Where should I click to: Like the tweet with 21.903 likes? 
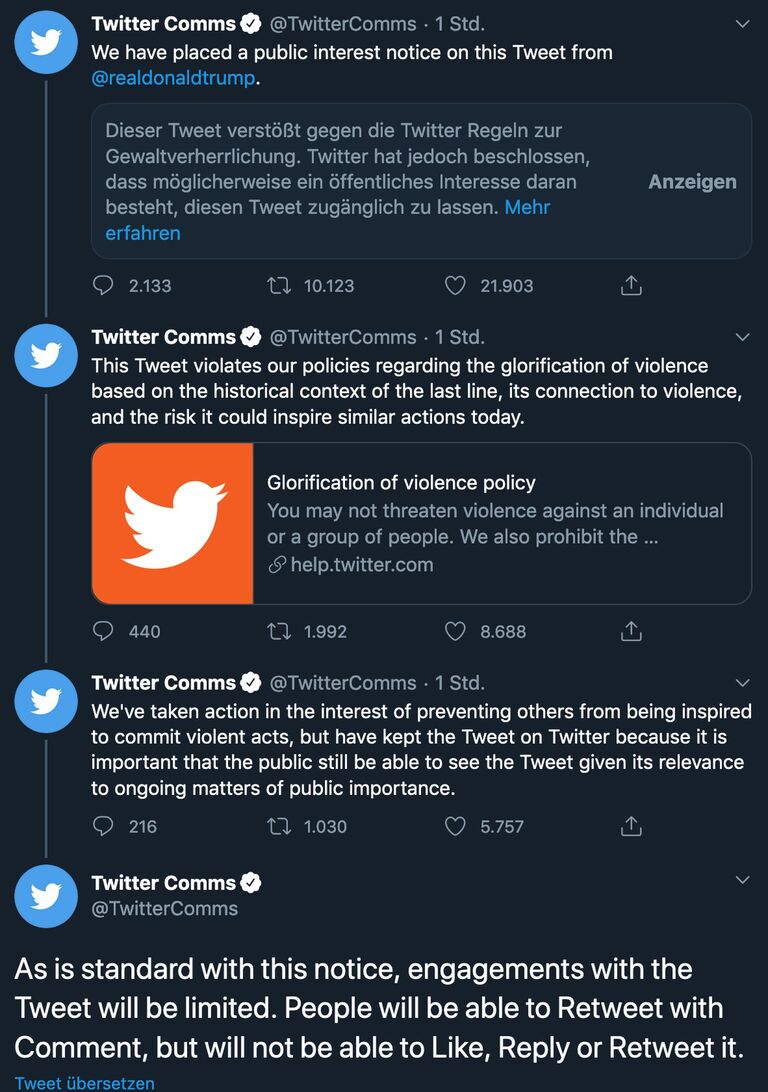(455, 286)
